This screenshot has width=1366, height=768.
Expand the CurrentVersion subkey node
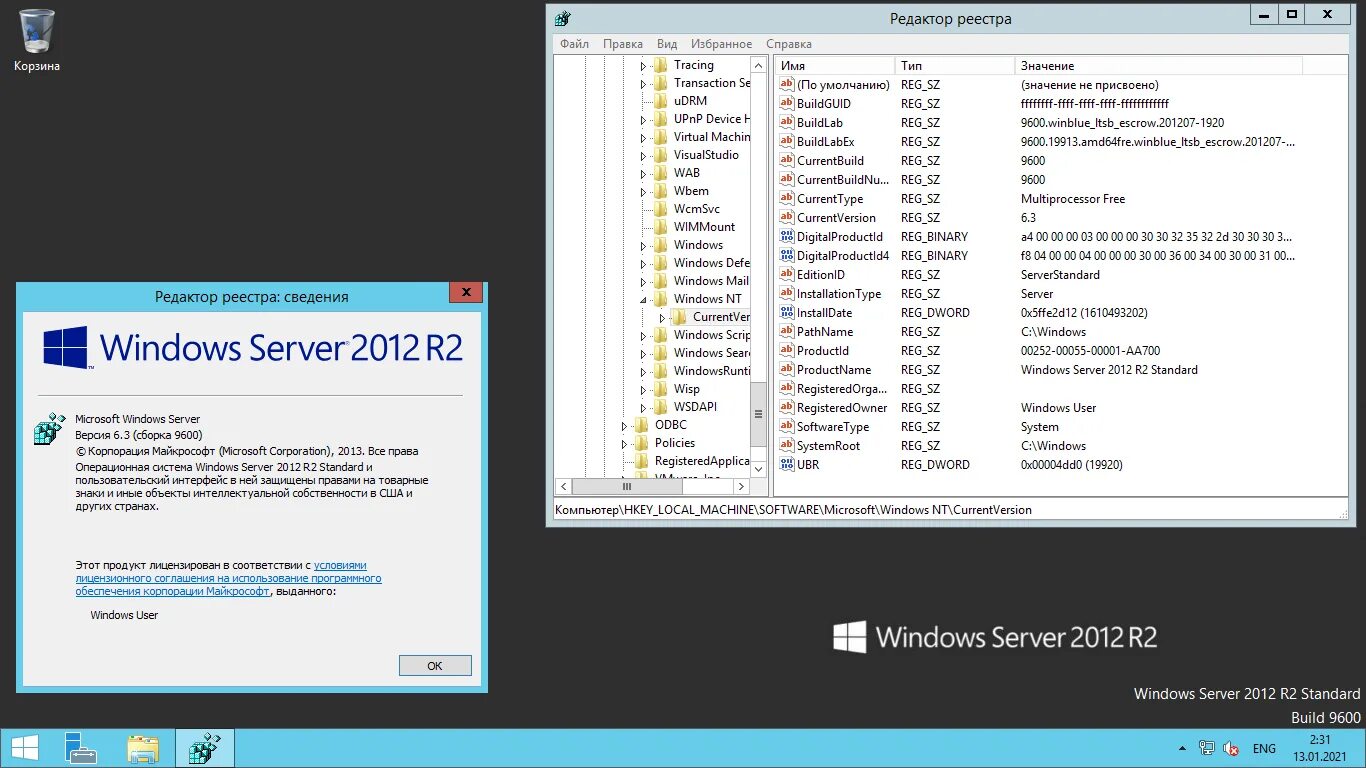click(662, 317)
